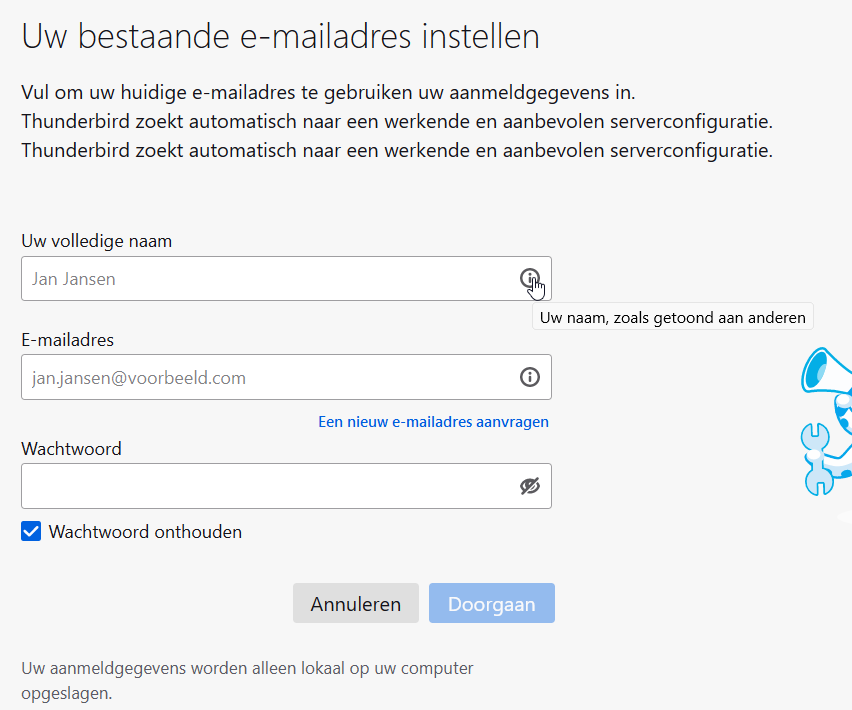Image resolution: width=852 pixels, height=710 pixels.
Task: Open 'Een nieuw e-mailadres aanvragen' link
Action: 433,422
